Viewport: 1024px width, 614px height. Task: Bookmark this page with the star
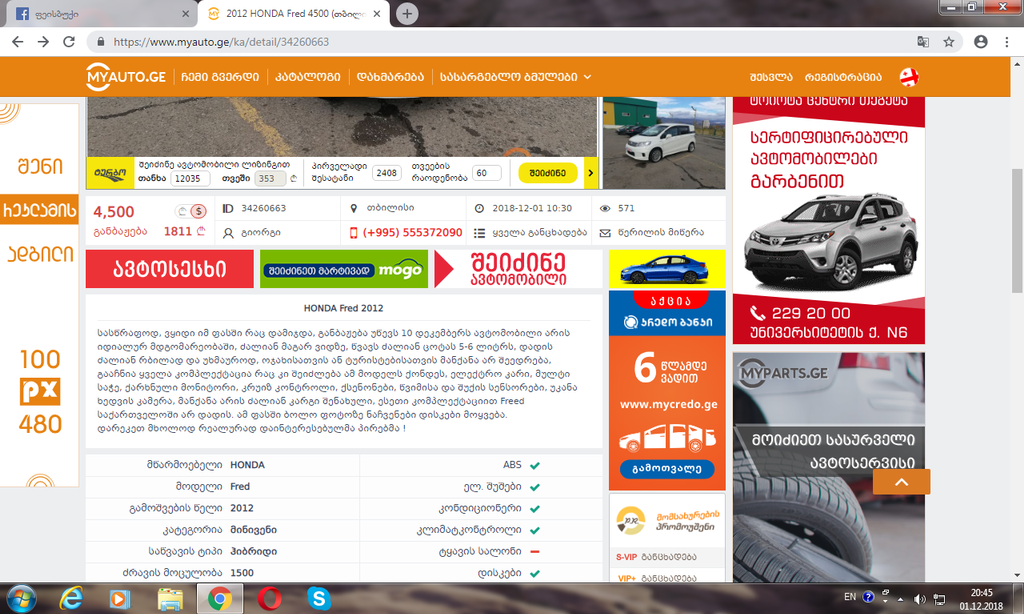point(949,42)
